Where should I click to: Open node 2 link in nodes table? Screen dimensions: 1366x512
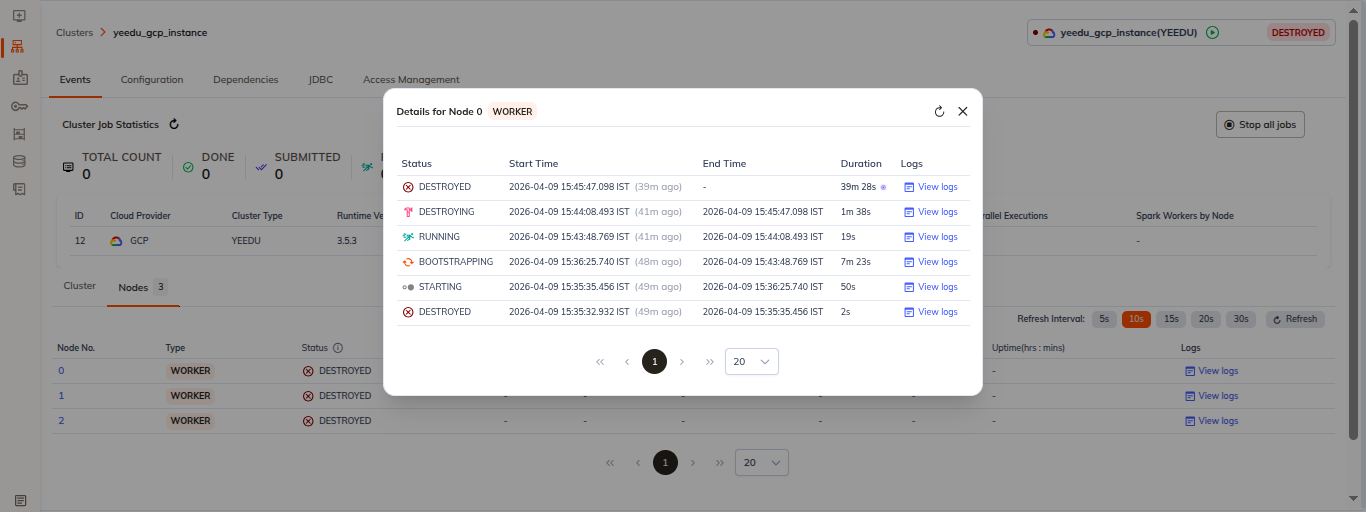[x=61, y=421]
